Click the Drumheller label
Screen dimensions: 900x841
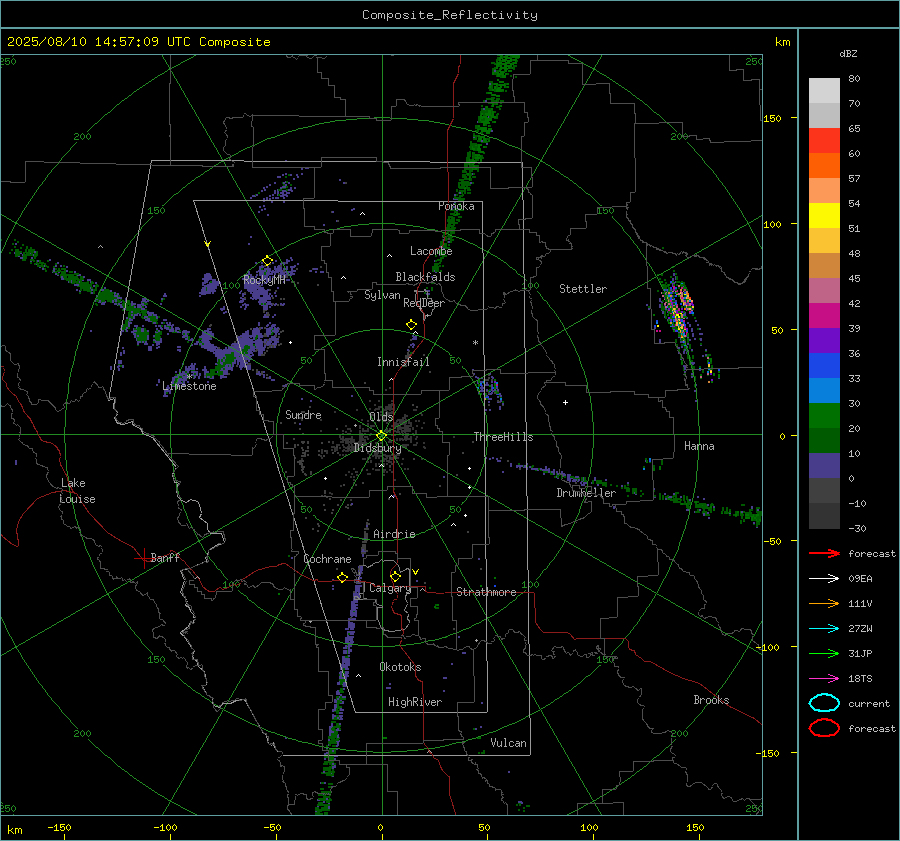586,493
